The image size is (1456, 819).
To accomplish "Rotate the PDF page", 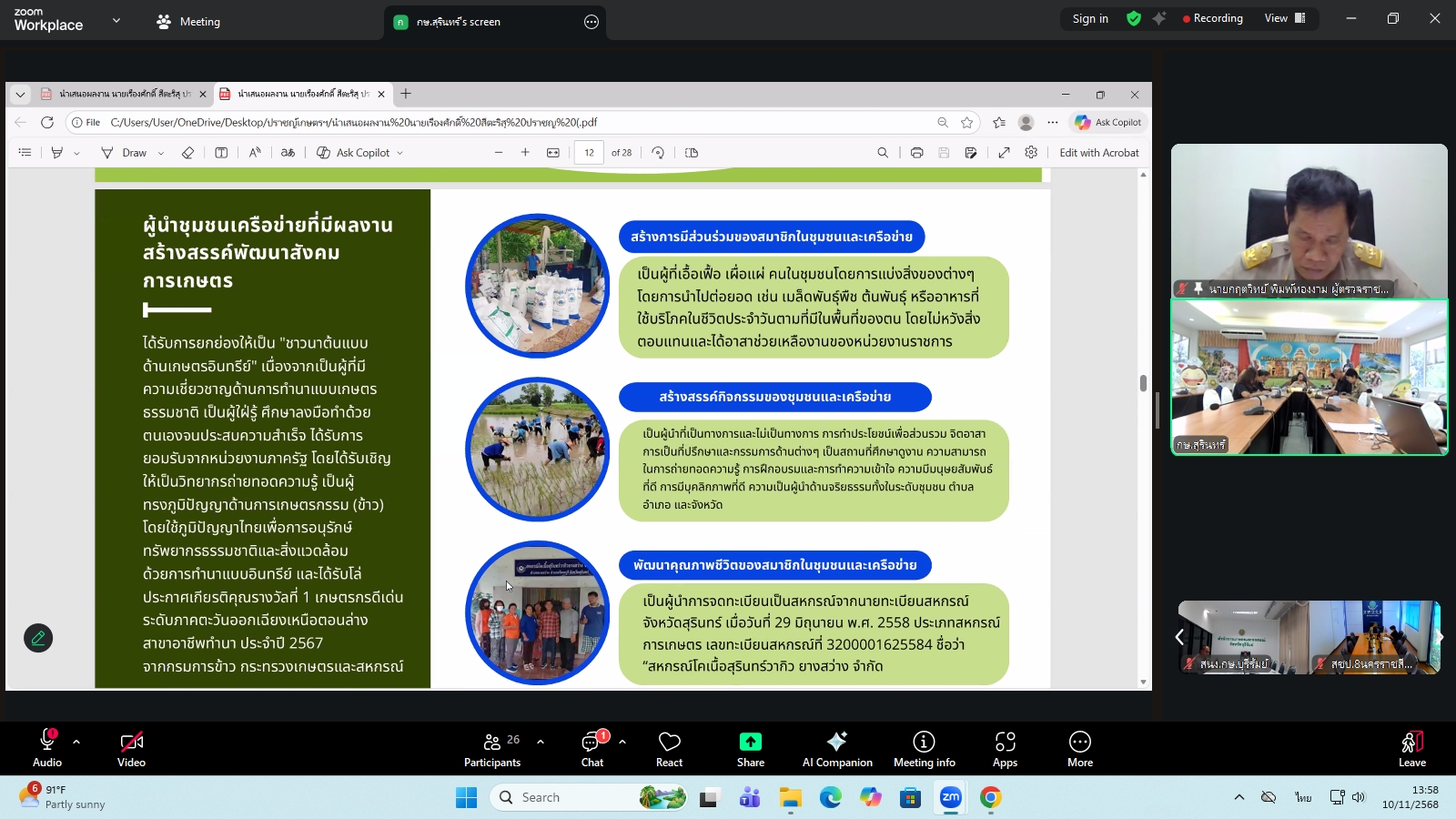I will (658, 152).
